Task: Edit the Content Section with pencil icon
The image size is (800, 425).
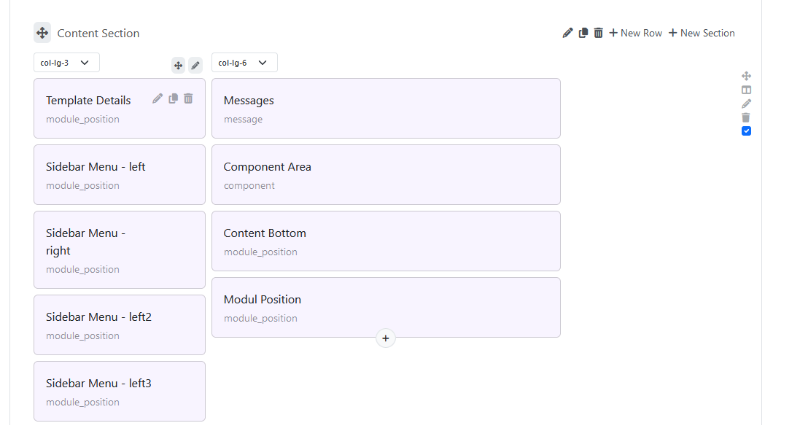Action: point(568,33)
